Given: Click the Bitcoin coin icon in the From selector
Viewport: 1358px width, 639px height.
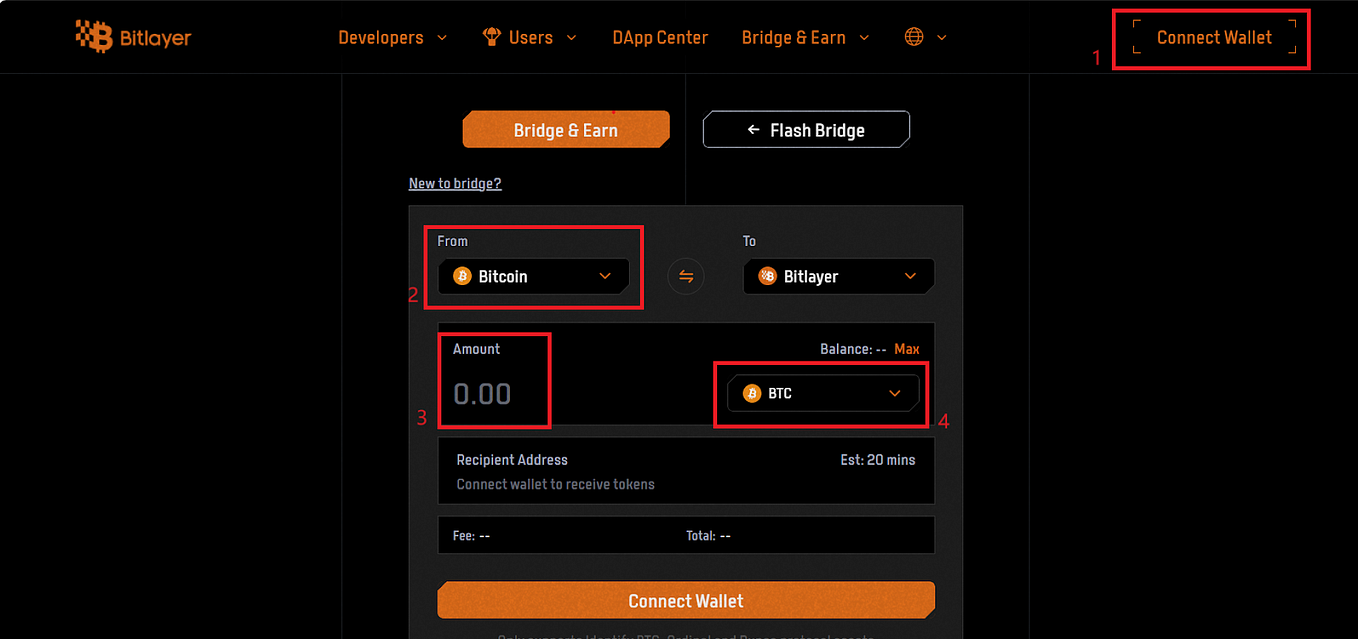Looking at the screenshot, I should pyautogui.click(x=461, y=275).
